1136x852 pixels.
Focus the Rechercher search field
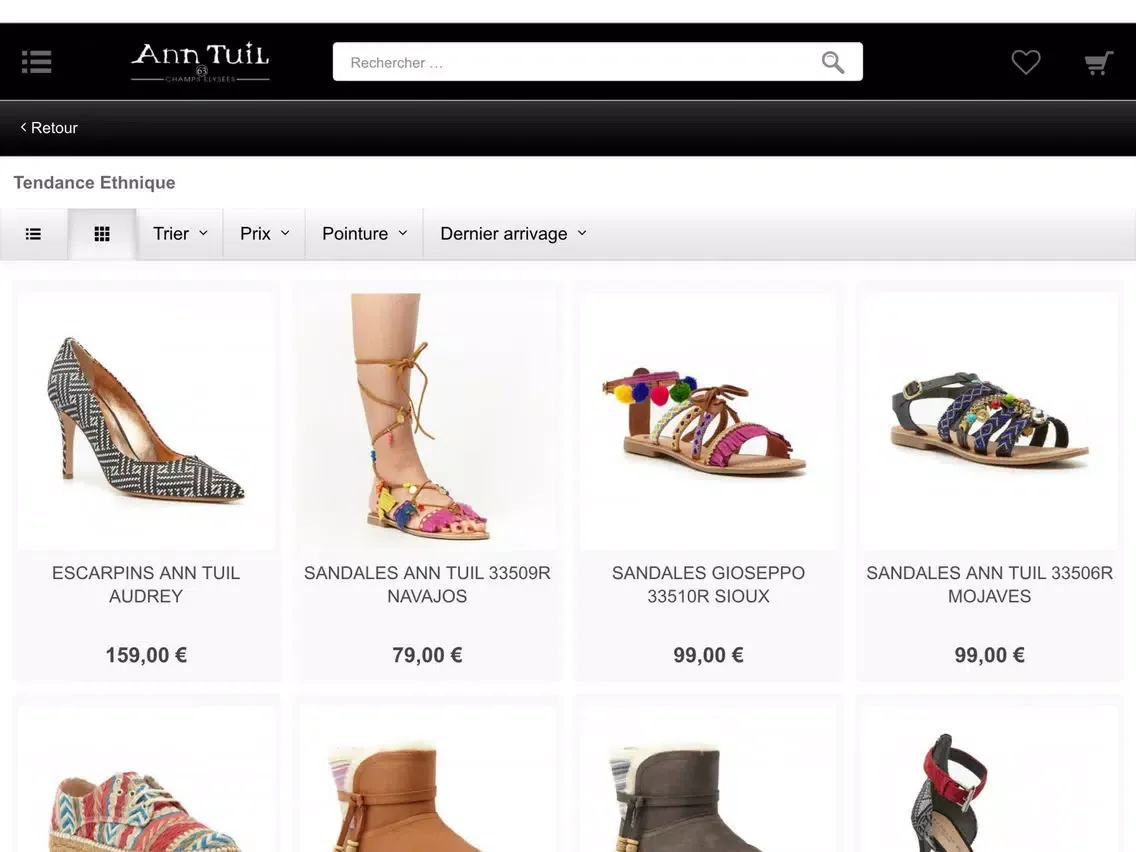coord(598,62)
